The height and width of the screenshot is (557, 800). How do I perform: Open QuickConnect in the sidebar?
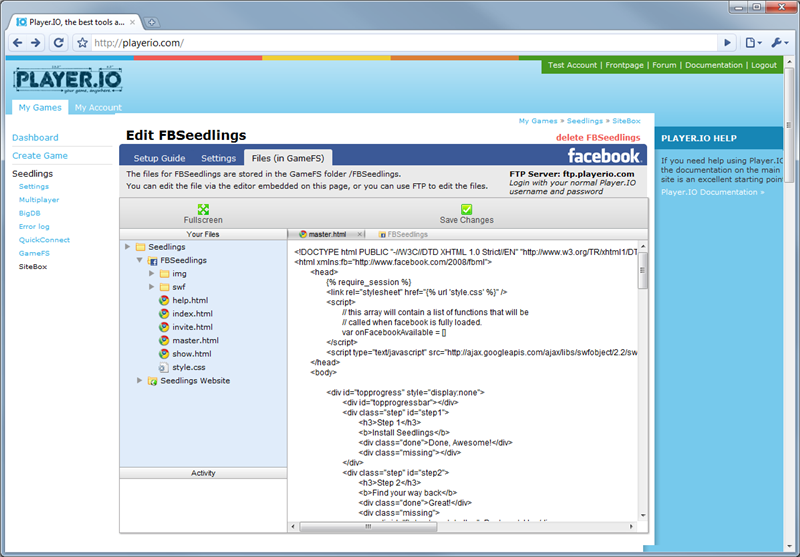pyautogui.click(x=44, y=240)
